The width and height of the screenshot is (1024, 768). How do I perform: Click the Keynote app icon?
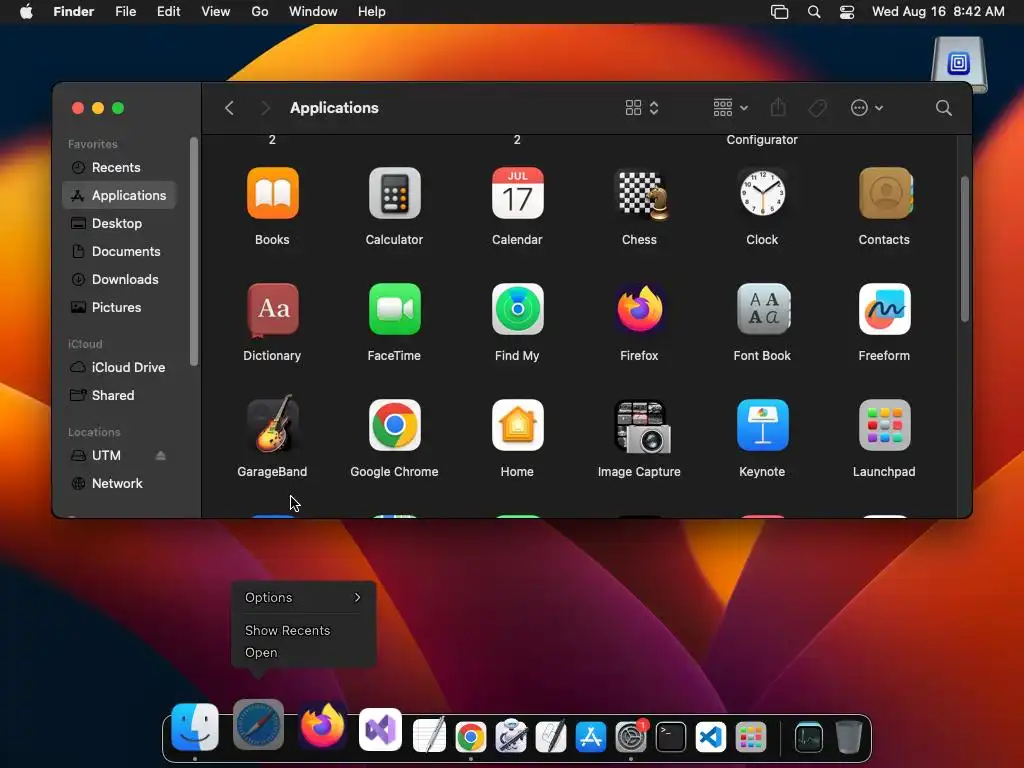762,425
